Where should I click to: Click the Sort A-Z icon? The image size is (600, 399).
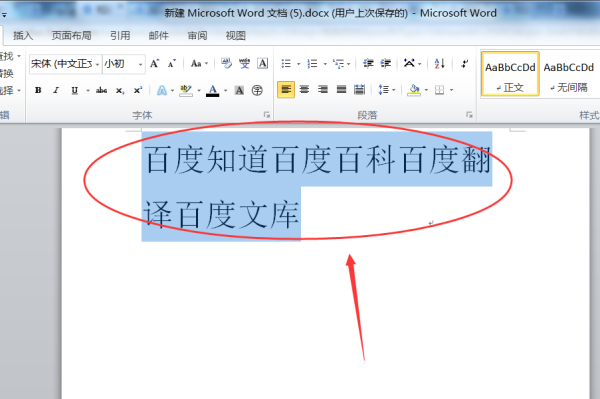pos(440,64)
